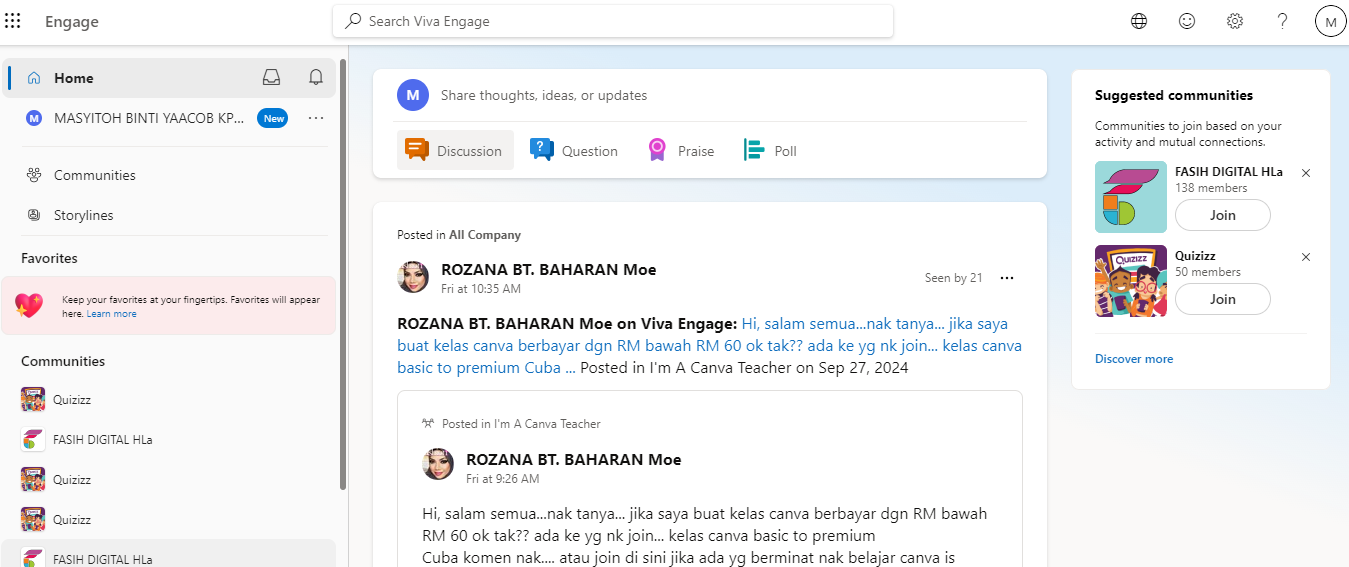Viewport: 1349px width, 567px height.
Task: Join the Quizizz community
Action: (1223, 299)
